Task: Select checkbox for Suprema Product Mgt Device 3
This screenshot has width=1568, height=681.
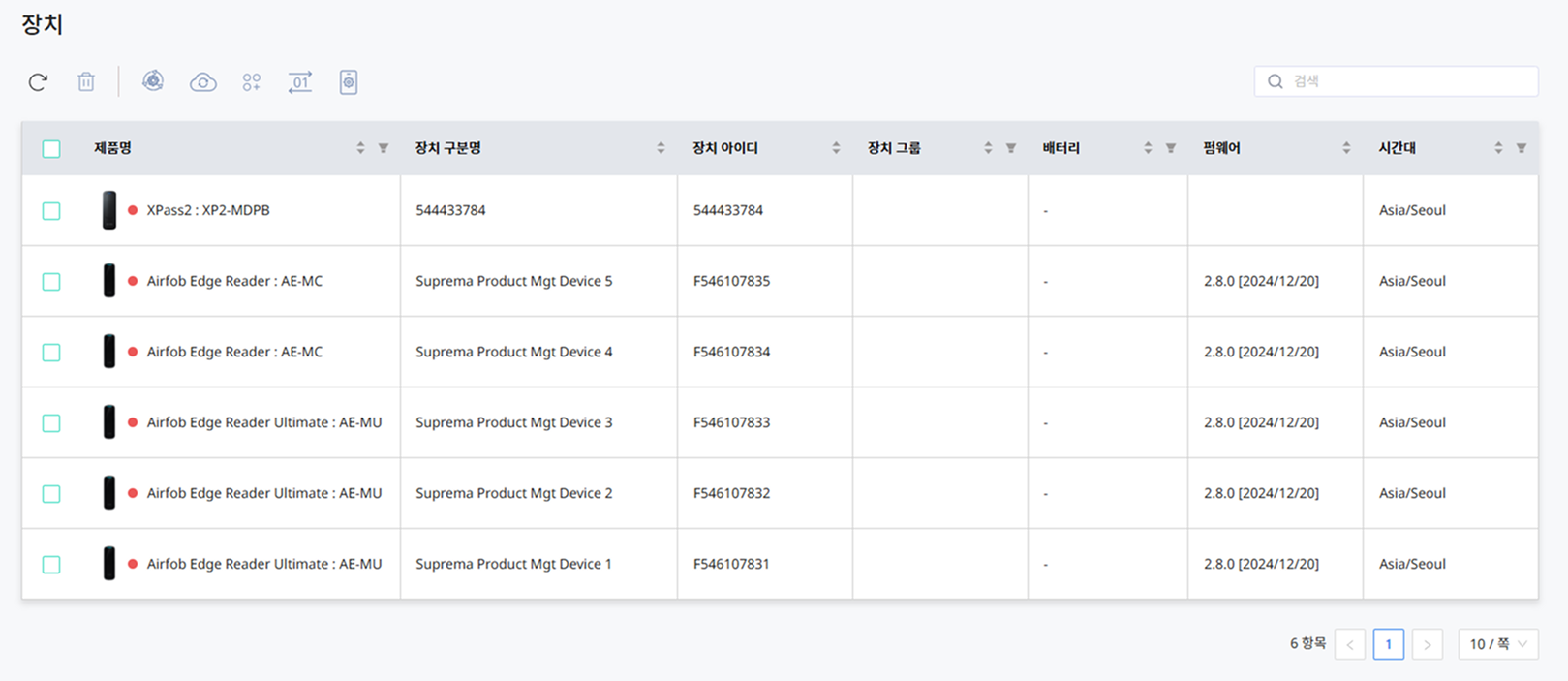Action: (x=51, y=422)
